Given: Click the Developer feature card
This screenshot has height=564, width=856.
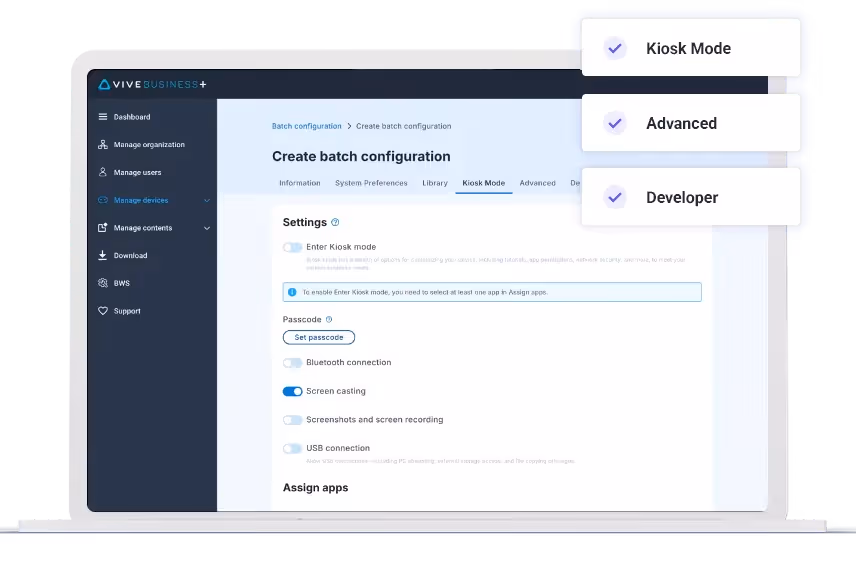Looking at the screenshot, I should tap(691, 197).
